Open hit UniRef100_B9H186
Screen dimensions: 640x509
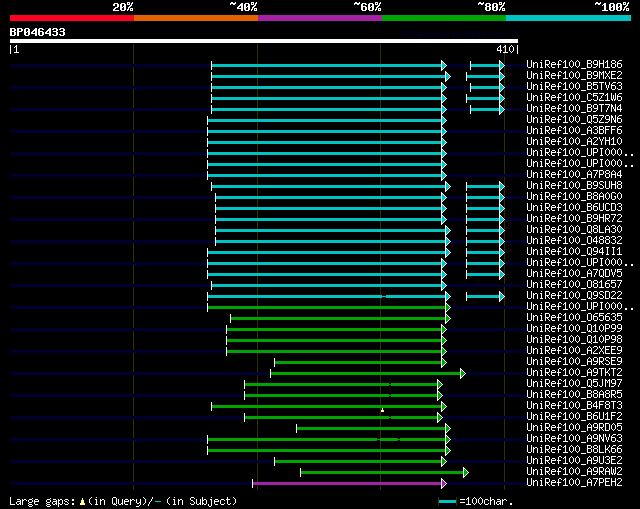point(574,64)
